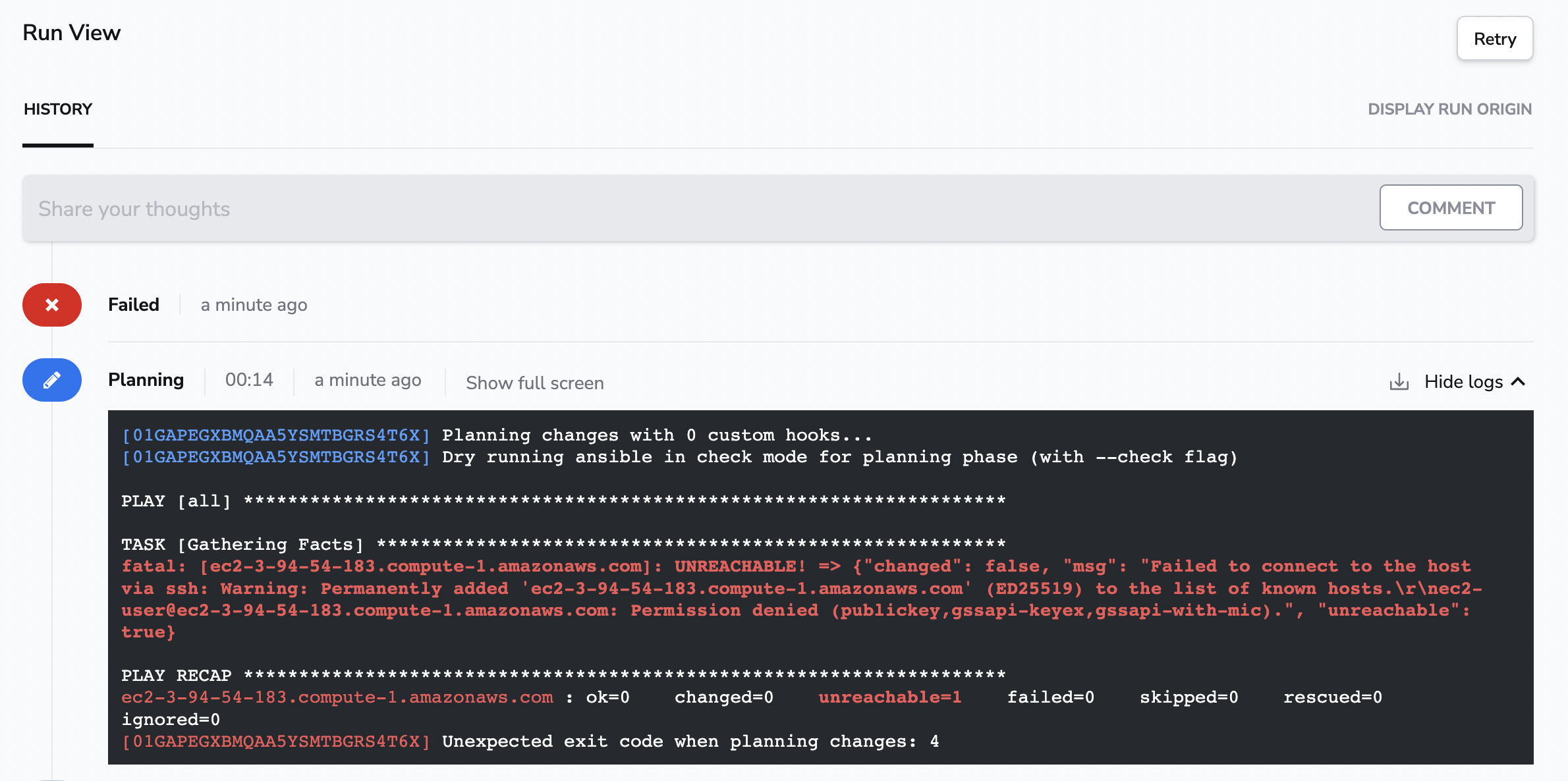Select the Planning duration timer 00:14
The width and height of the screenshot is (1568, 781).
248,380
